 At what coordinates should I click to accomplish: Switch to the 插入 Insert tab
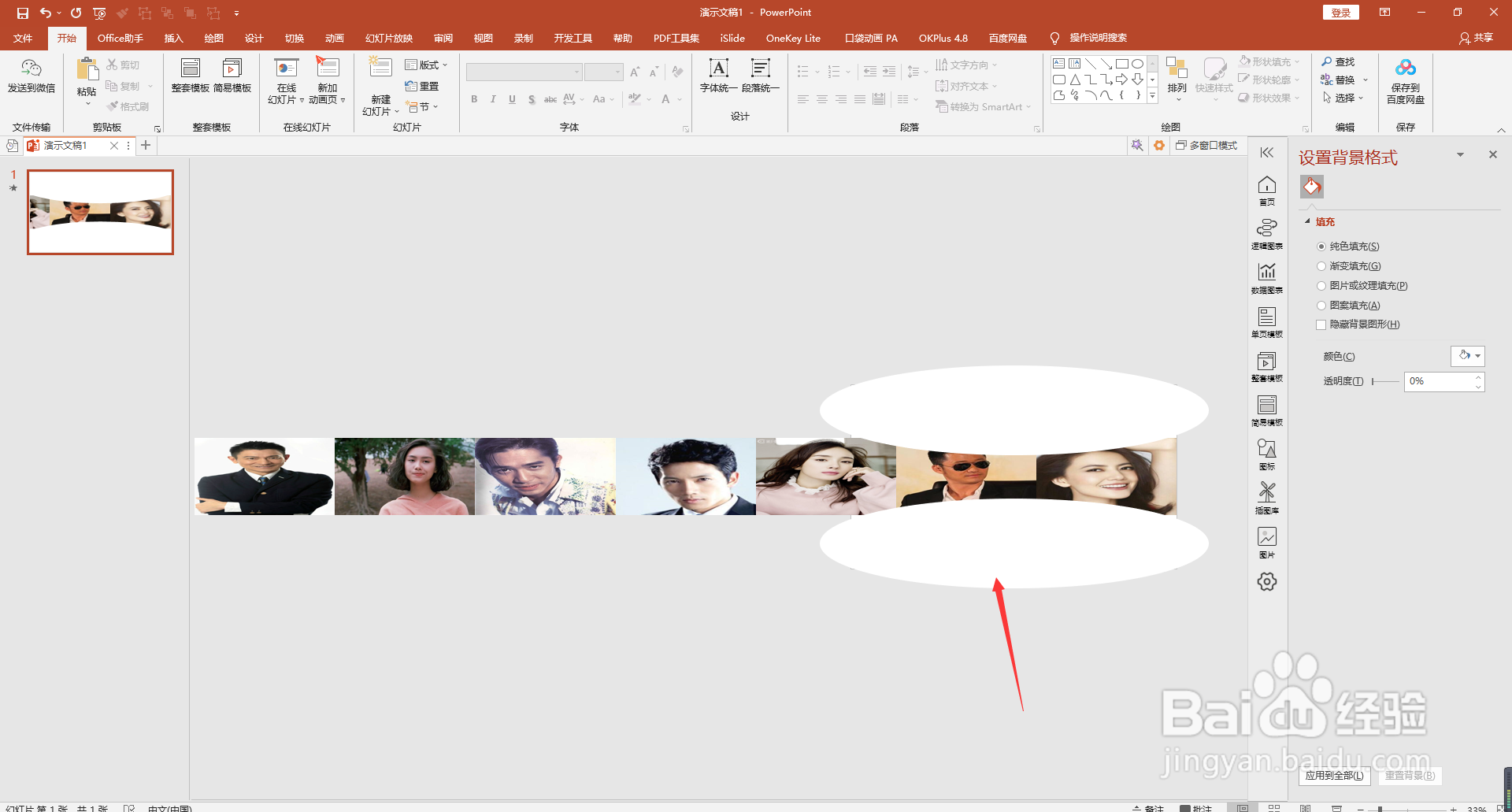[173, 39]
